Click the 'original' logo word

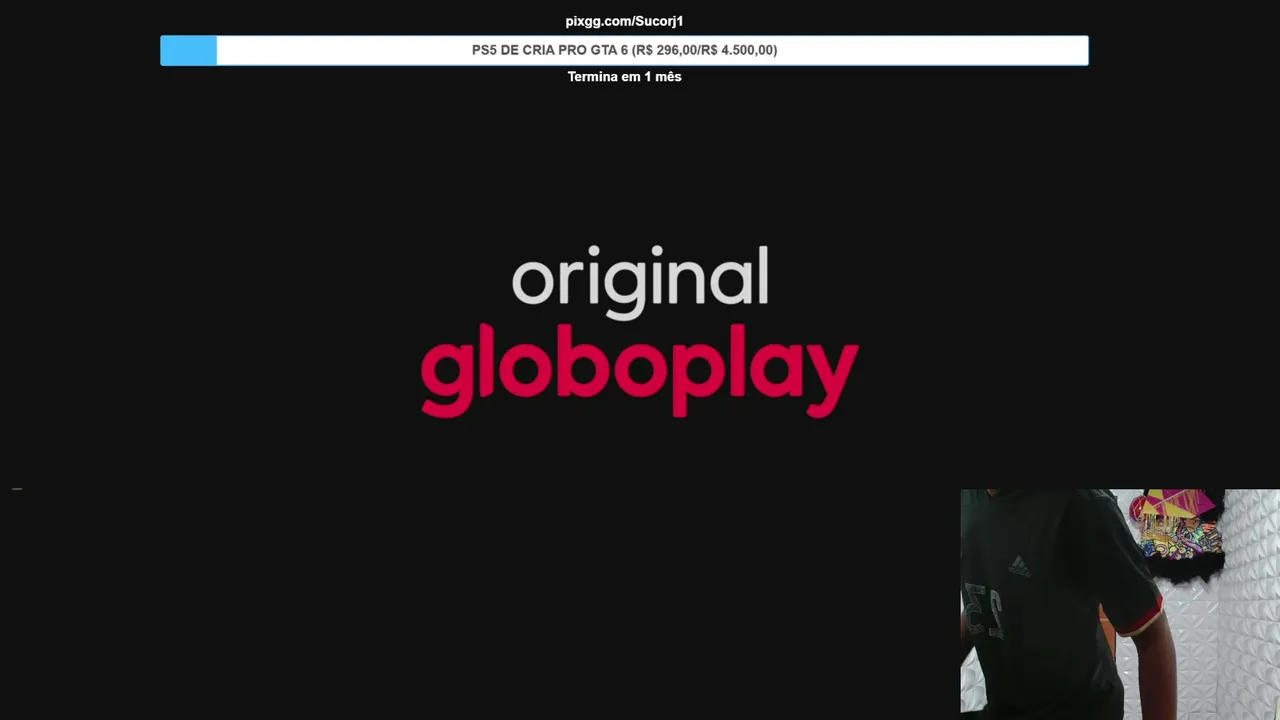point(640,282)
